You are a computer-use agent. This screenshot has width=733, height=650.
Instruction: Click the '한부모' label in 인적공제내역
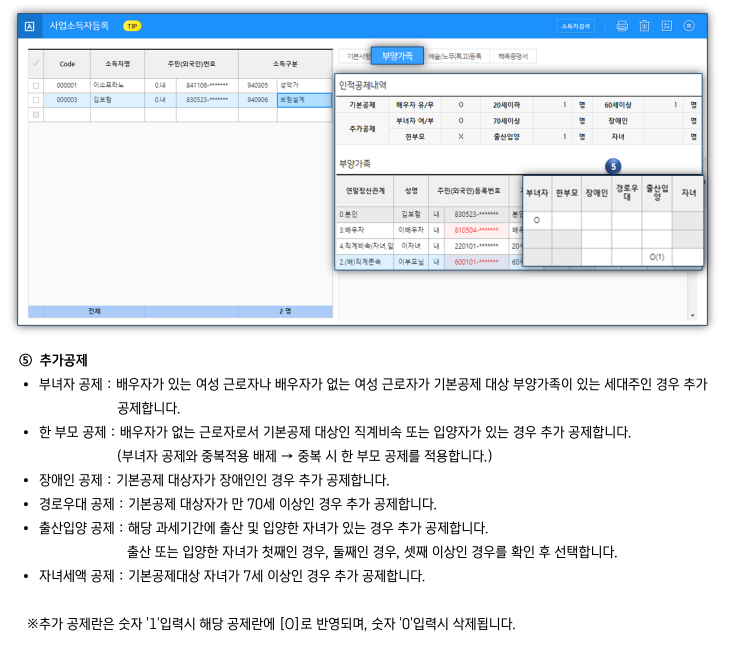coord(415,137)
